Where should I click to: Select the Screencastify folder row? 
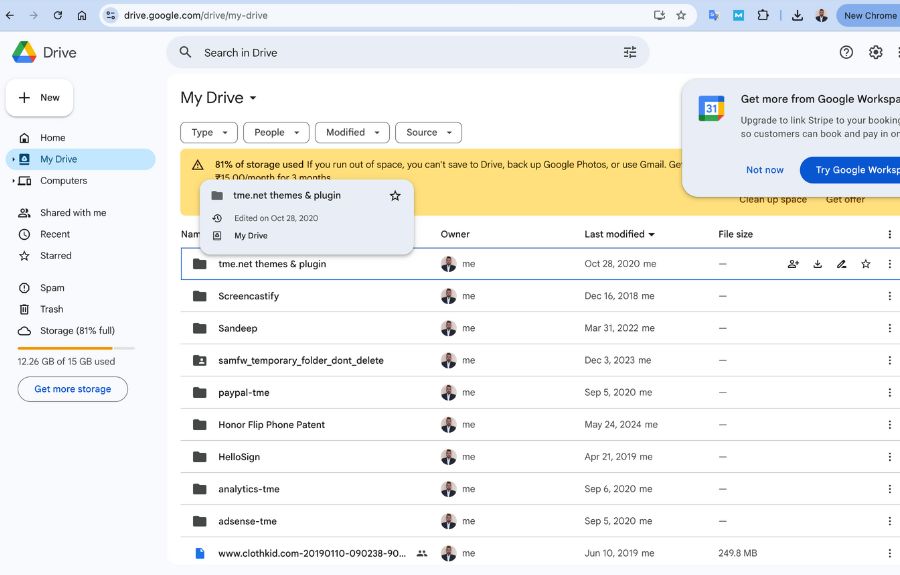point(540,296)
